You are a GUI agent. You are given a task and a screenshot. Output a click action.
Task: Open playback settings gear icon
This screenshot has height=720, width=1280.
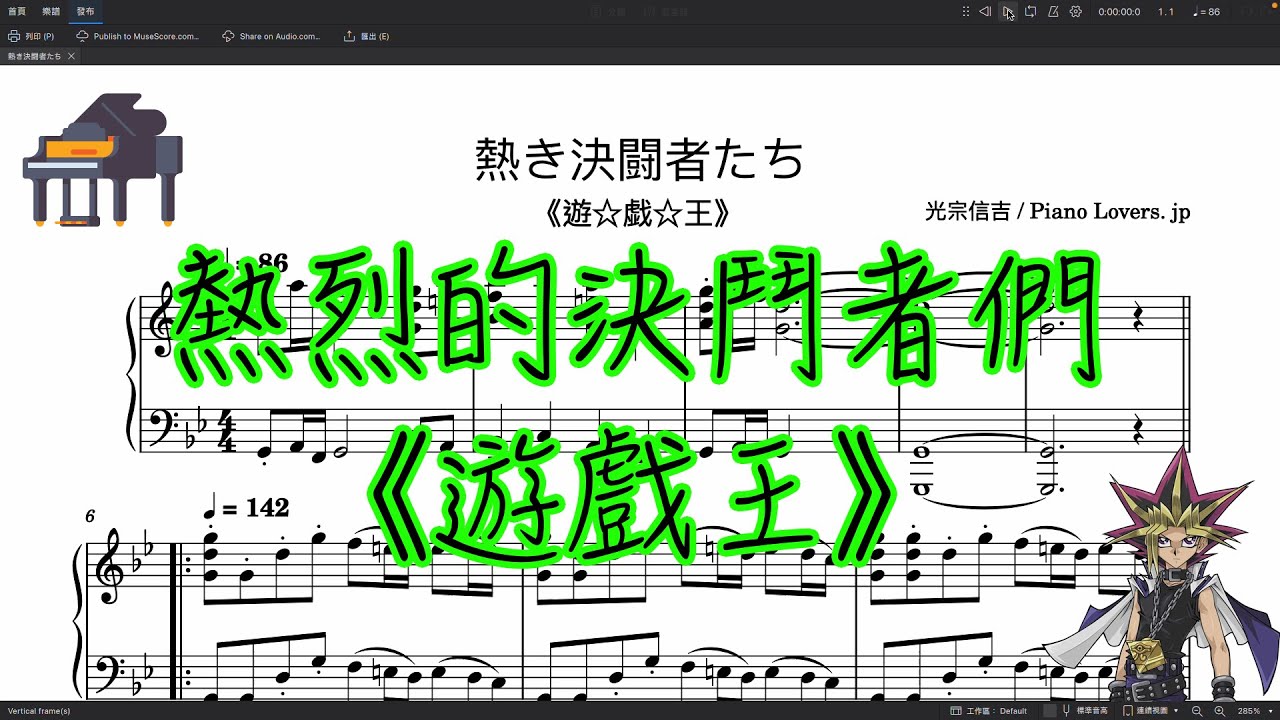tap(1076, 12)
